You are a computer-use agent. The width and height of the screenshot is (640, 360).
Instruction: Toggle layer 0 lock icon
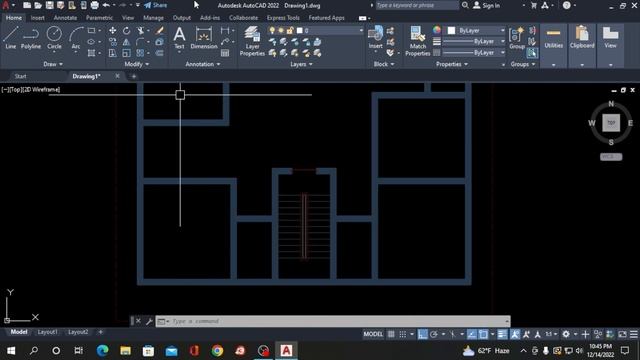[x=290, y=31]
